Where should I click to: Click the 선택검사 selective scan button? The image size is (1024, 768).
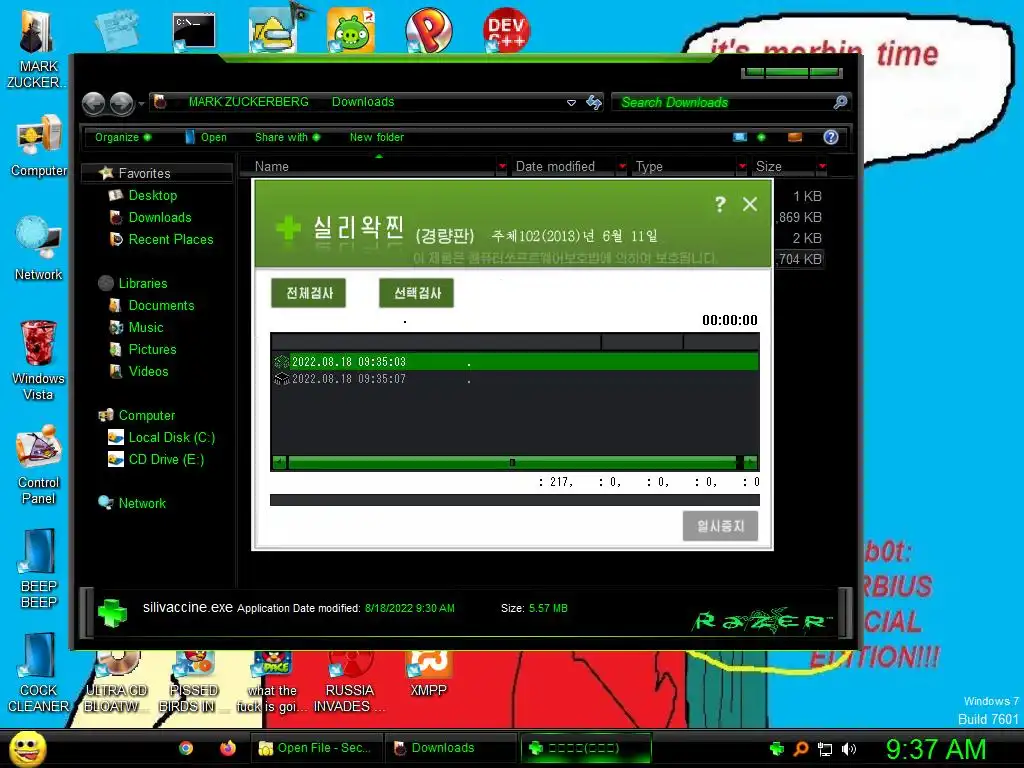coord(417,293)
